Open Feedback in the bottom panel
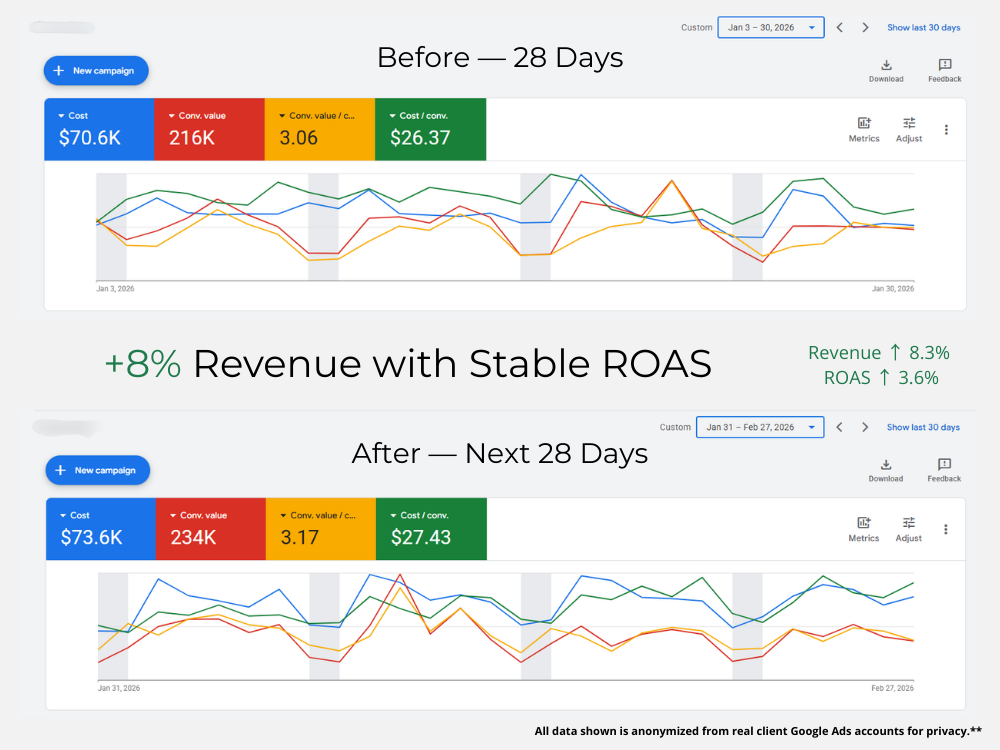The width and height of the screenshot is (1000, 750). click(944, 465)
